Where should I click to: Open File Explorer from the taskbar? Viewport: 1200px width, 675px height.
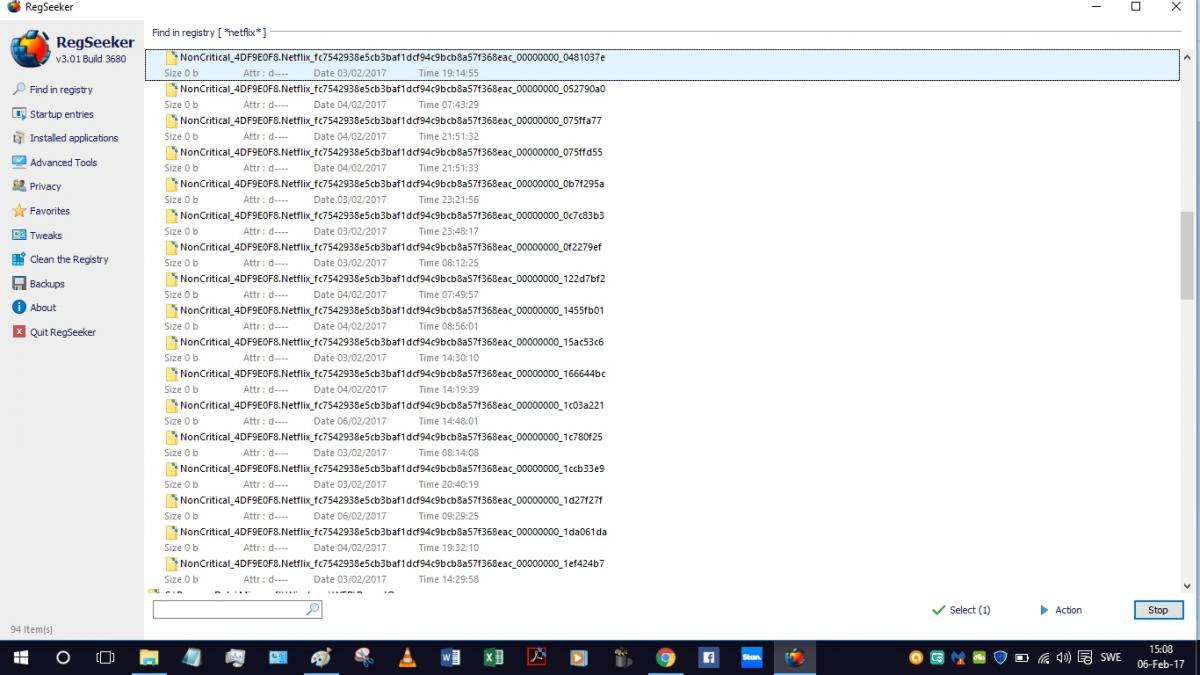pyautogui.click(x=149, y=657)
